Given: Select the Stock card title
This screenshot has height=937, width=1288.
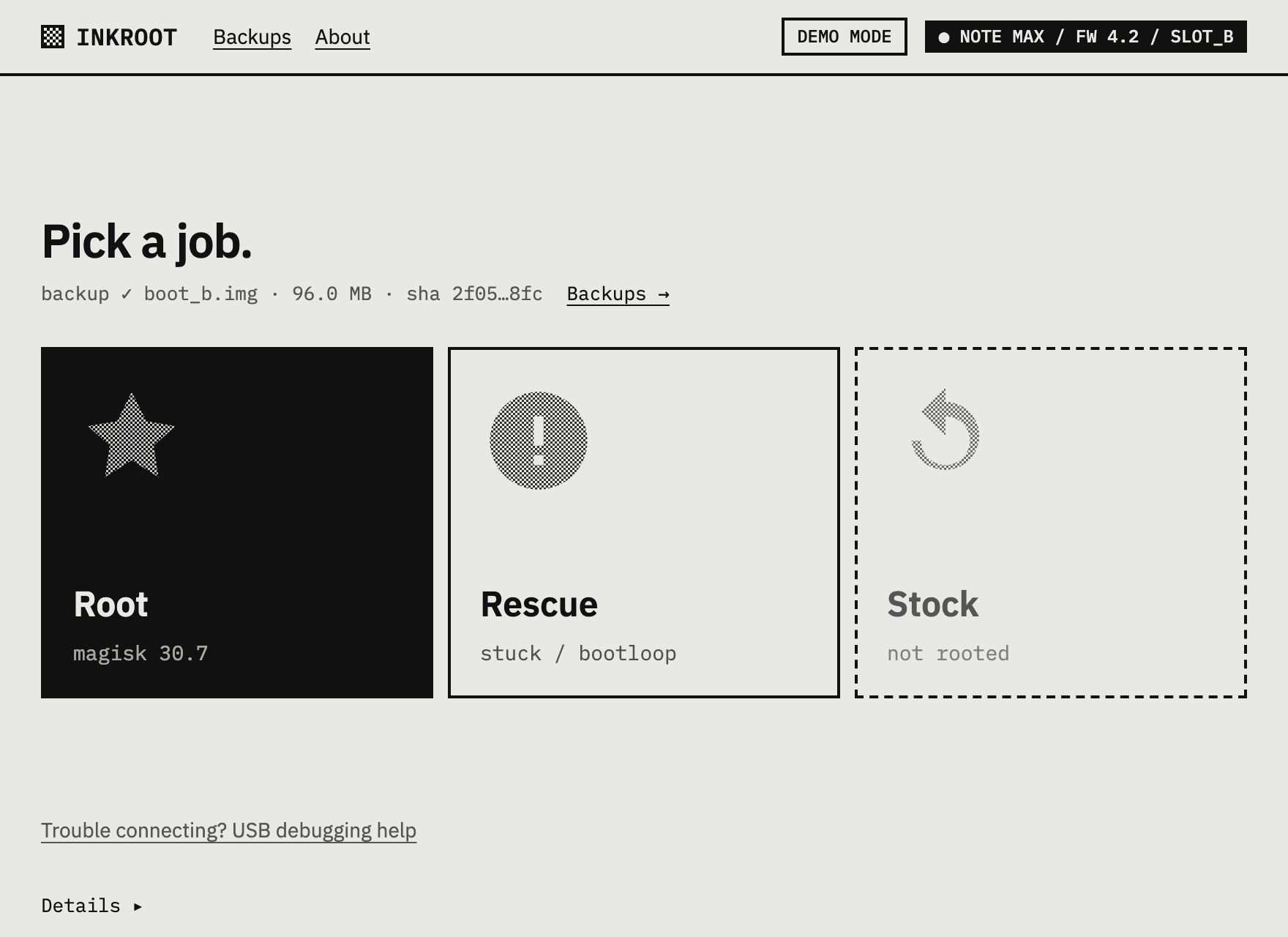Looking at the screenshot, I should (933, 605).
